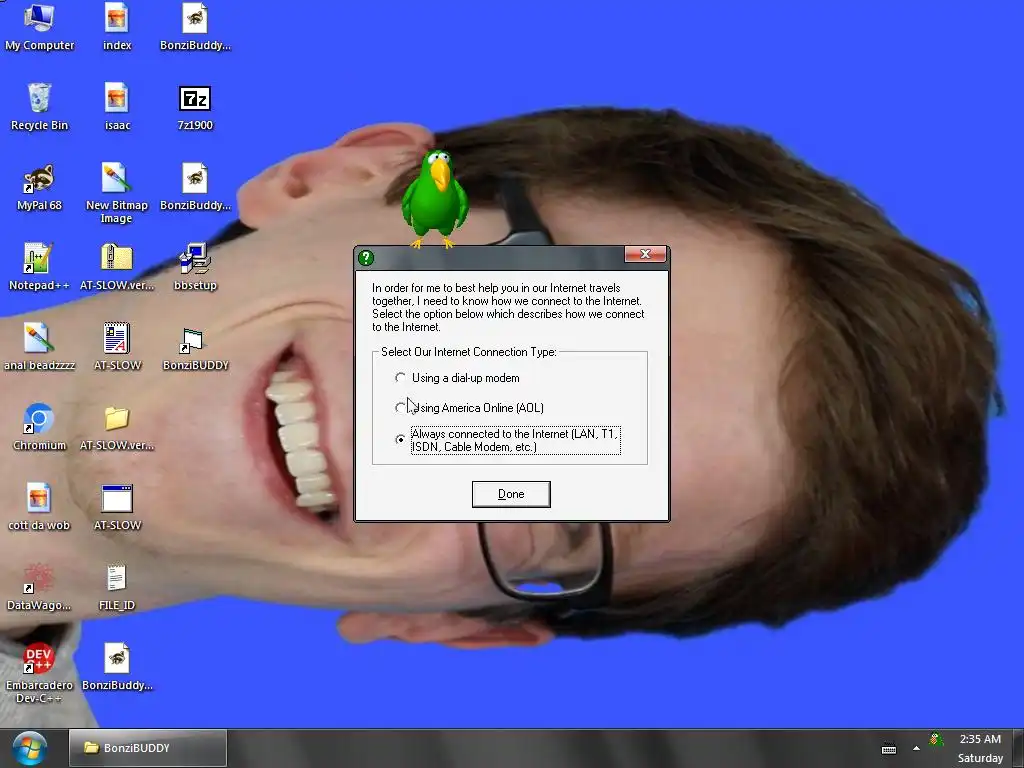Open the isaac file icon
Viewport: 1024px width, 768px height.
[x=117, y=106]
